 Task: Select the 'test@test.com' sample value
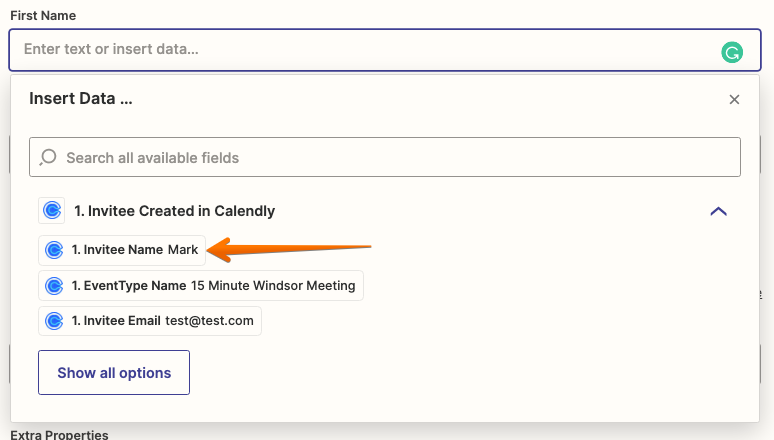[x=209, y=321]
